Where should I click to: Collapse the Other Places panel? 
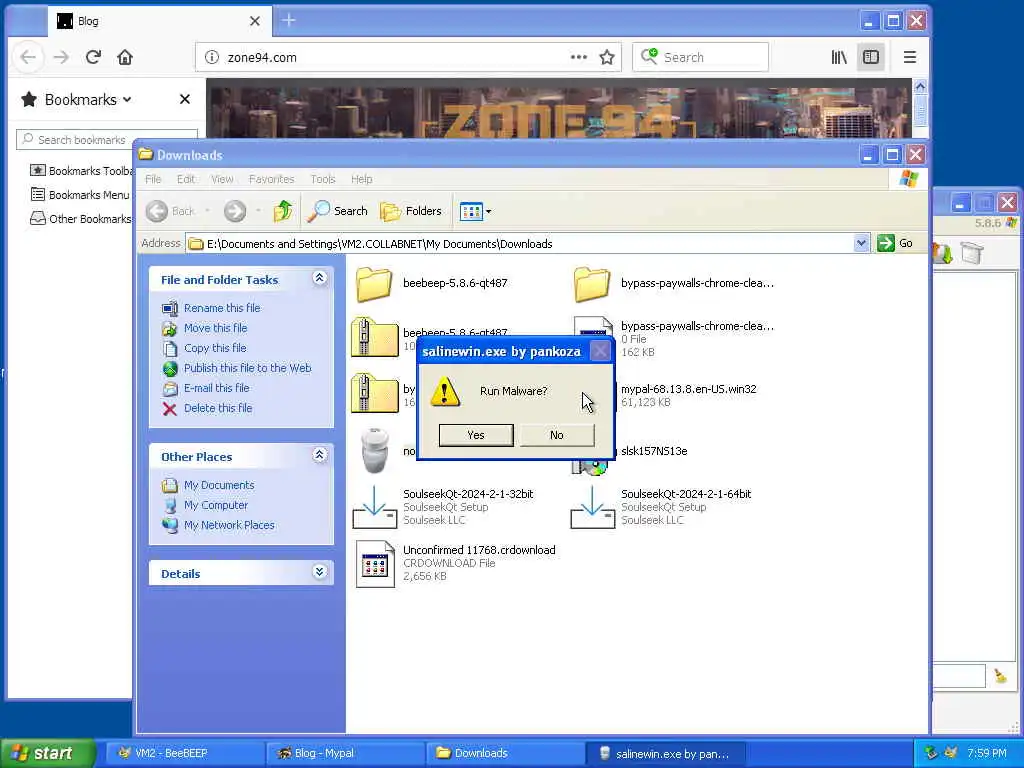point(319,455)
